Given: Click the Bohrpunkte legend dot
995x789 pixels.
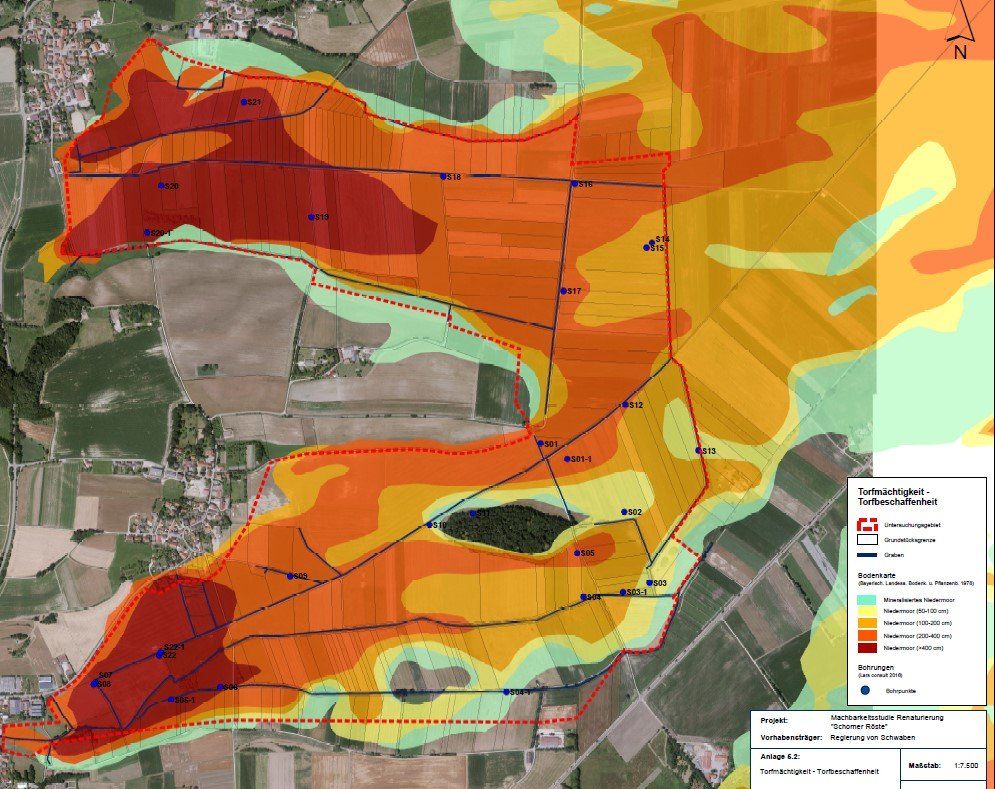Looking at the screenshot, I should point(866,690).
